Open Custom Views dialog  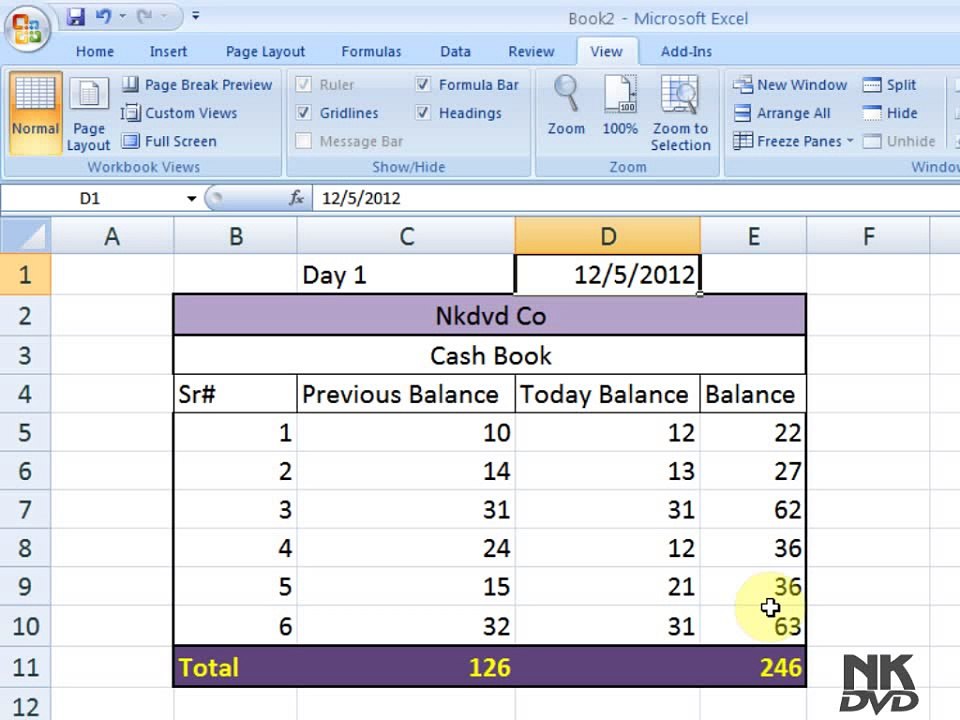point(179,113)
